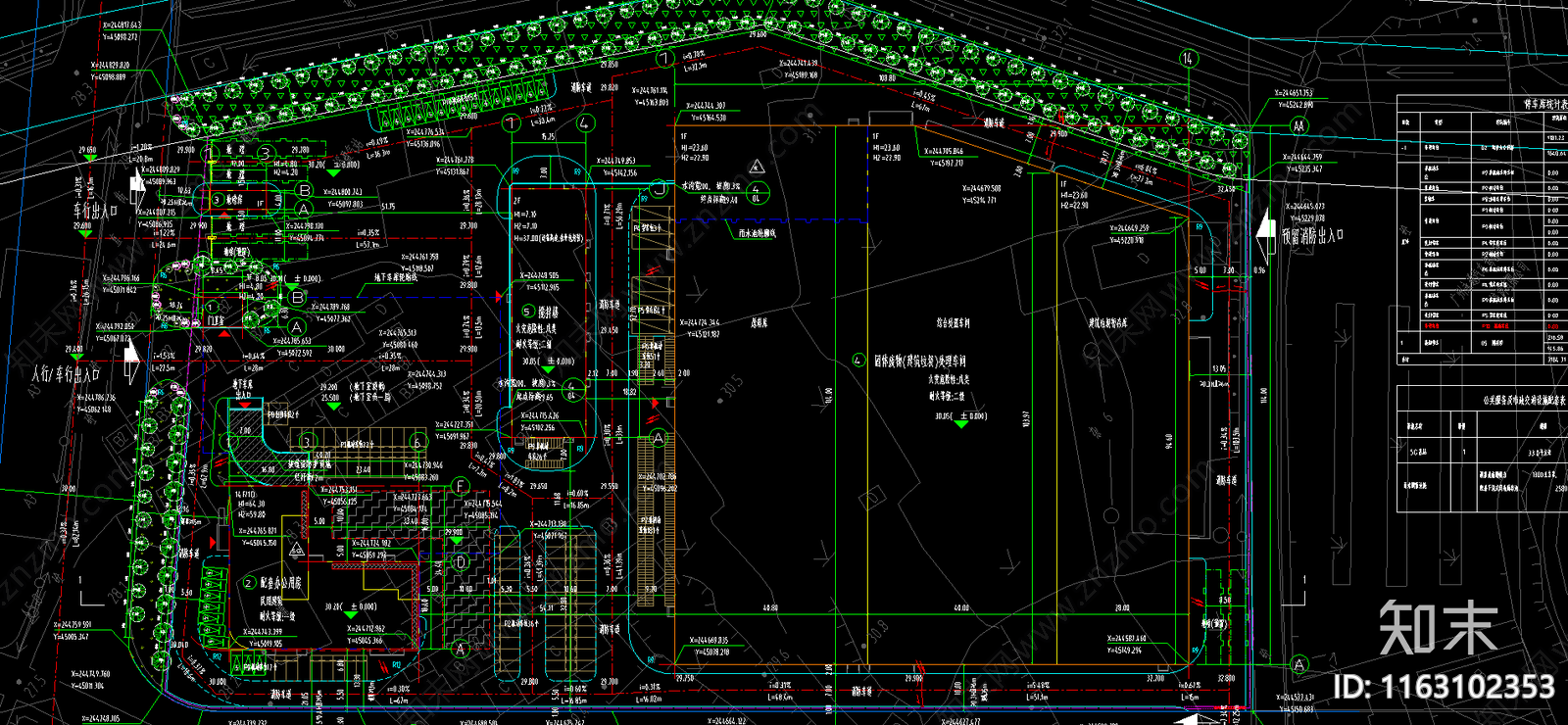The width and height of the screenshot is (1568, 725).
Task: Click the '48.80' bottom dimension
Action: 770,607
